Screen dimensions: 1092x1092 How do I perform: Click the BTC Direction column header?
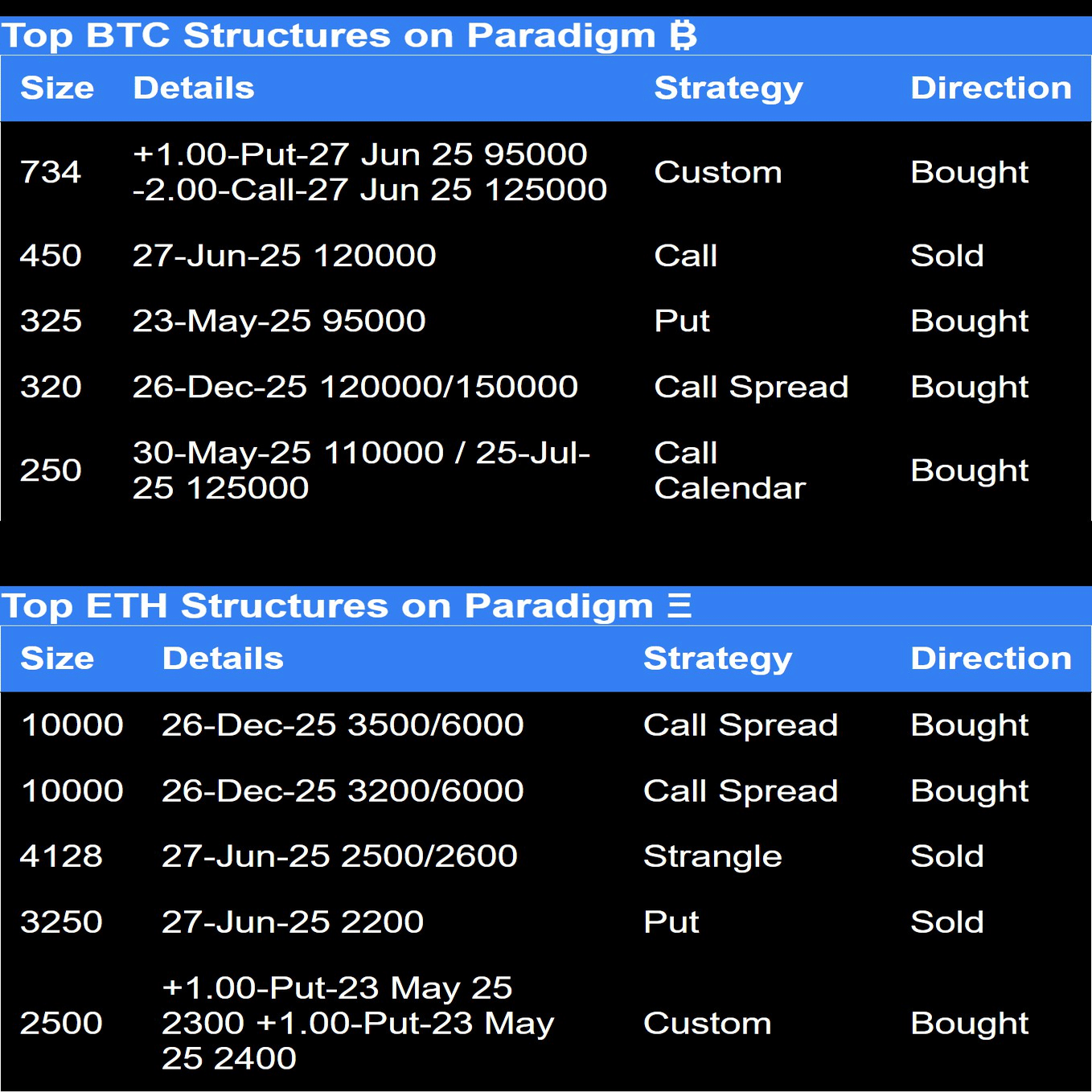point(991,88)
